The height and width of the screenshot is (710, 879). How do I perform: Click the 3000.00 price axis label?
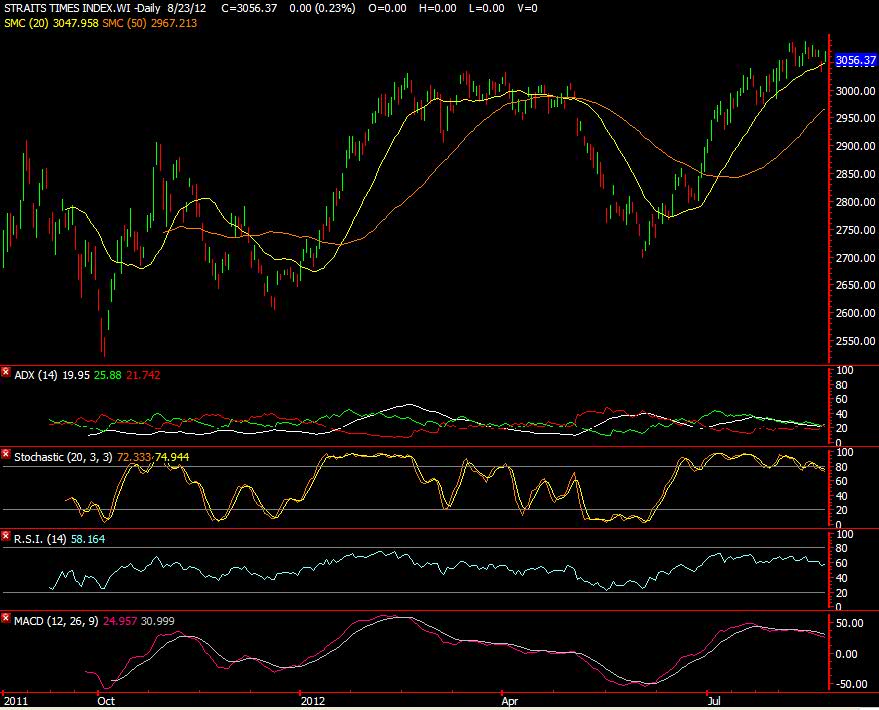click(x=855, y=91)
